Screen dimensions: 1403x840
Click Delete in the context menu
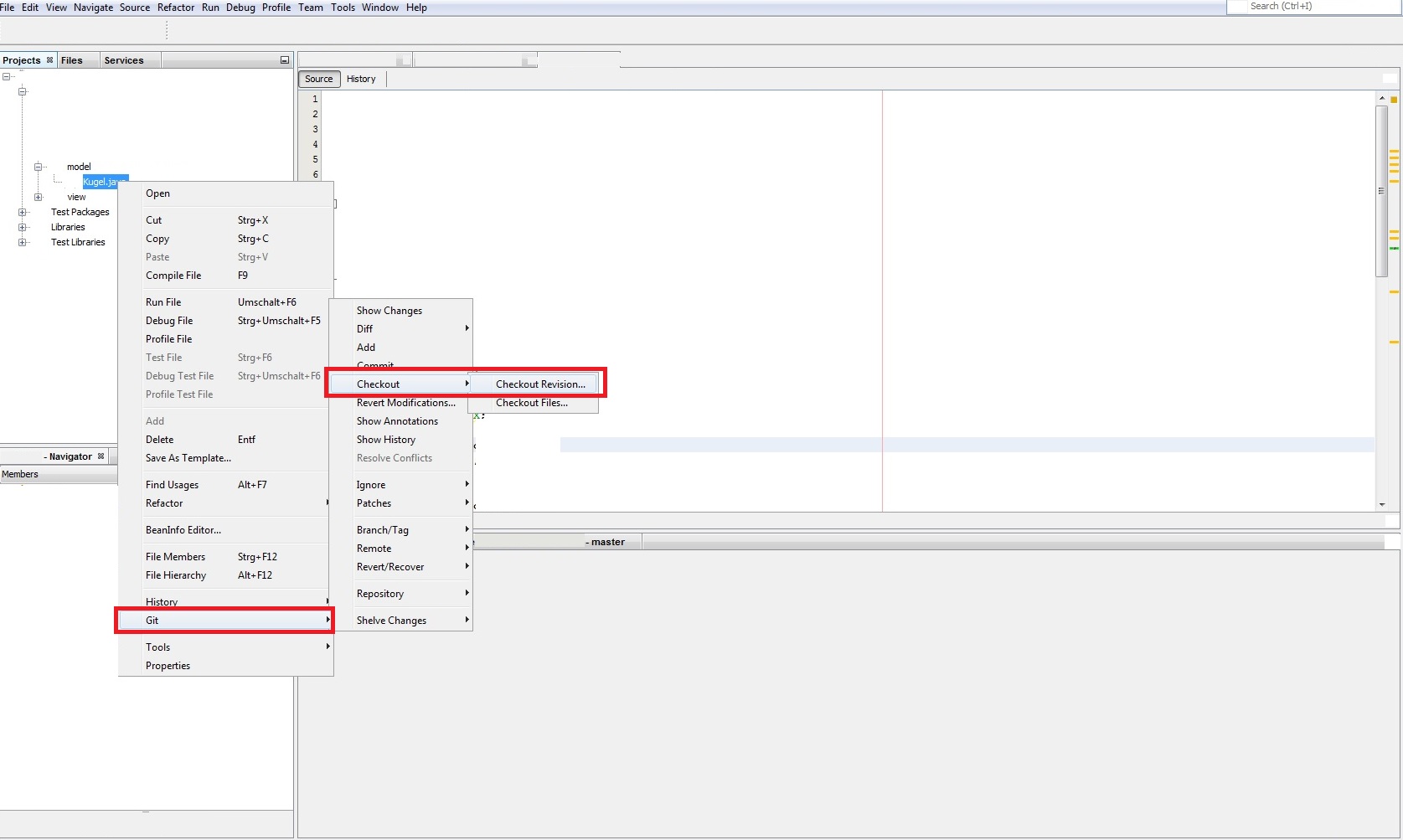click(225, 440)
